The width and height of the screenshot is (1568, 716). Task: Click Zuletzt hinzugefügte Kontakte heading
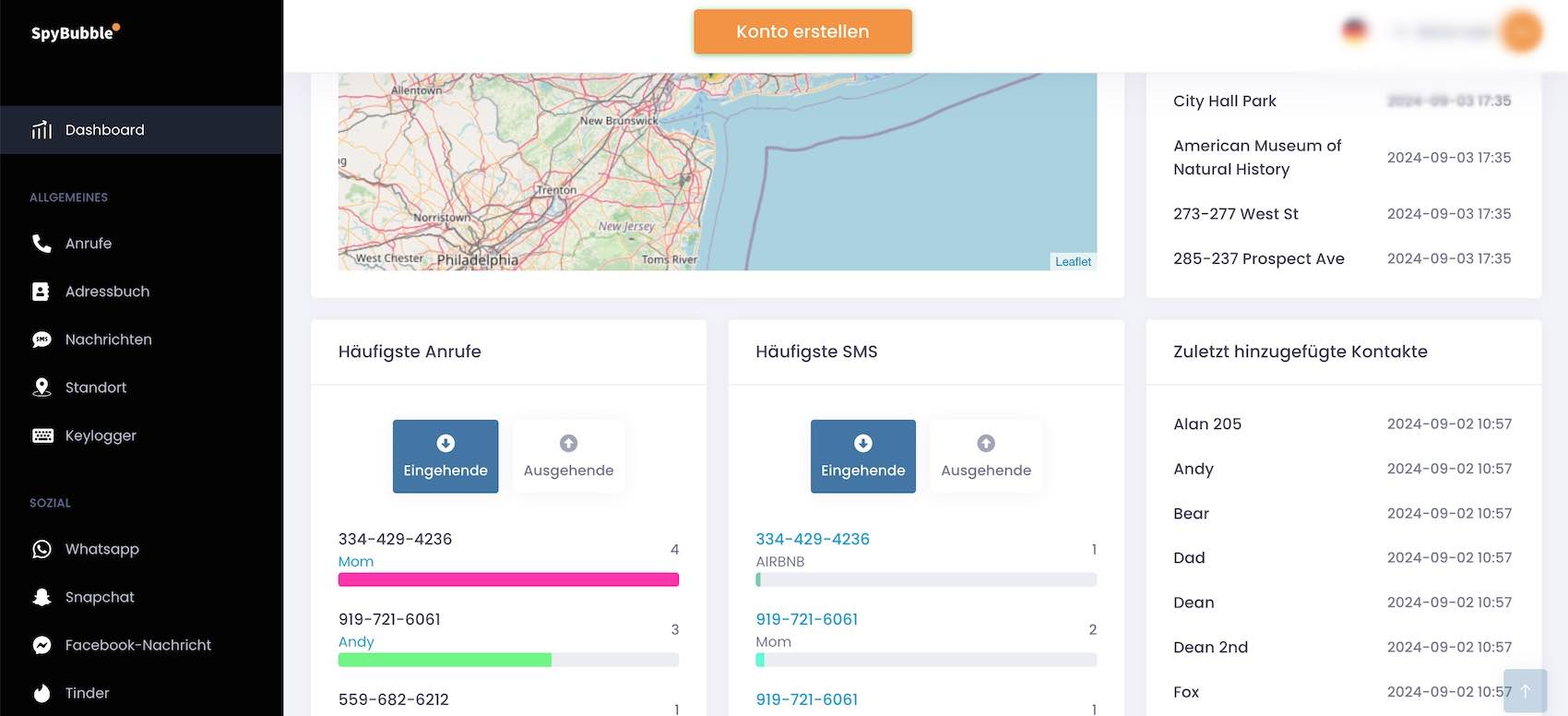[x=1301, y=352]
